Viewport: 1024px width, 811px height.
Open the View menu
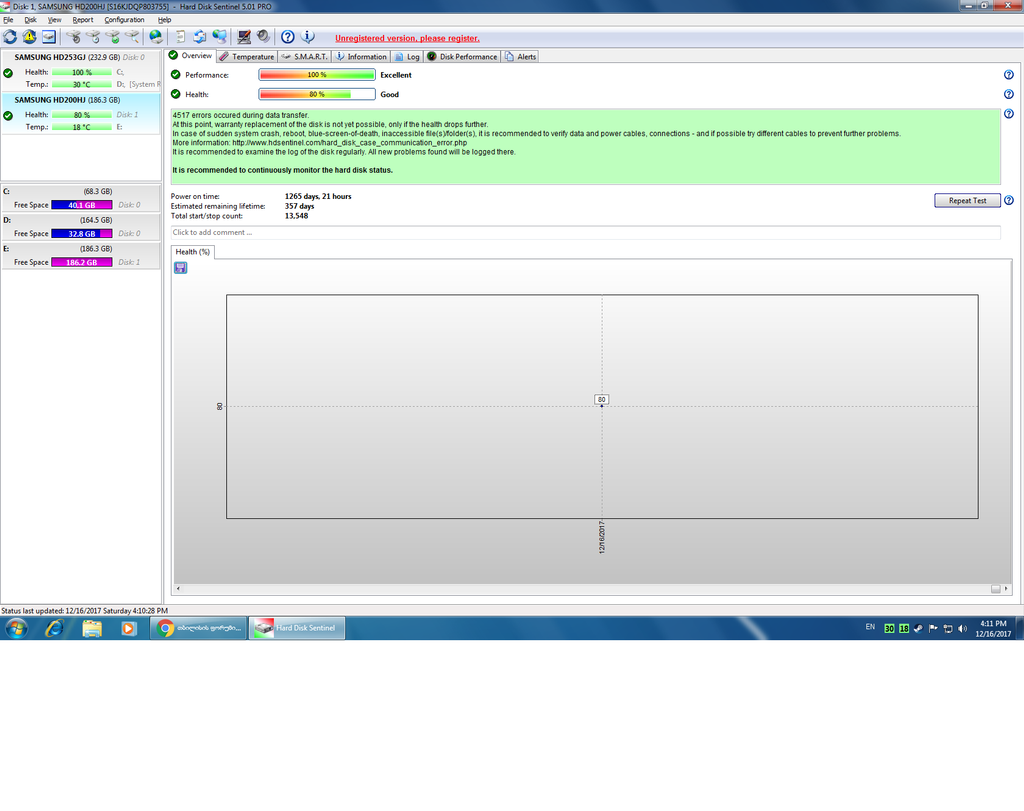click(55, 20)
